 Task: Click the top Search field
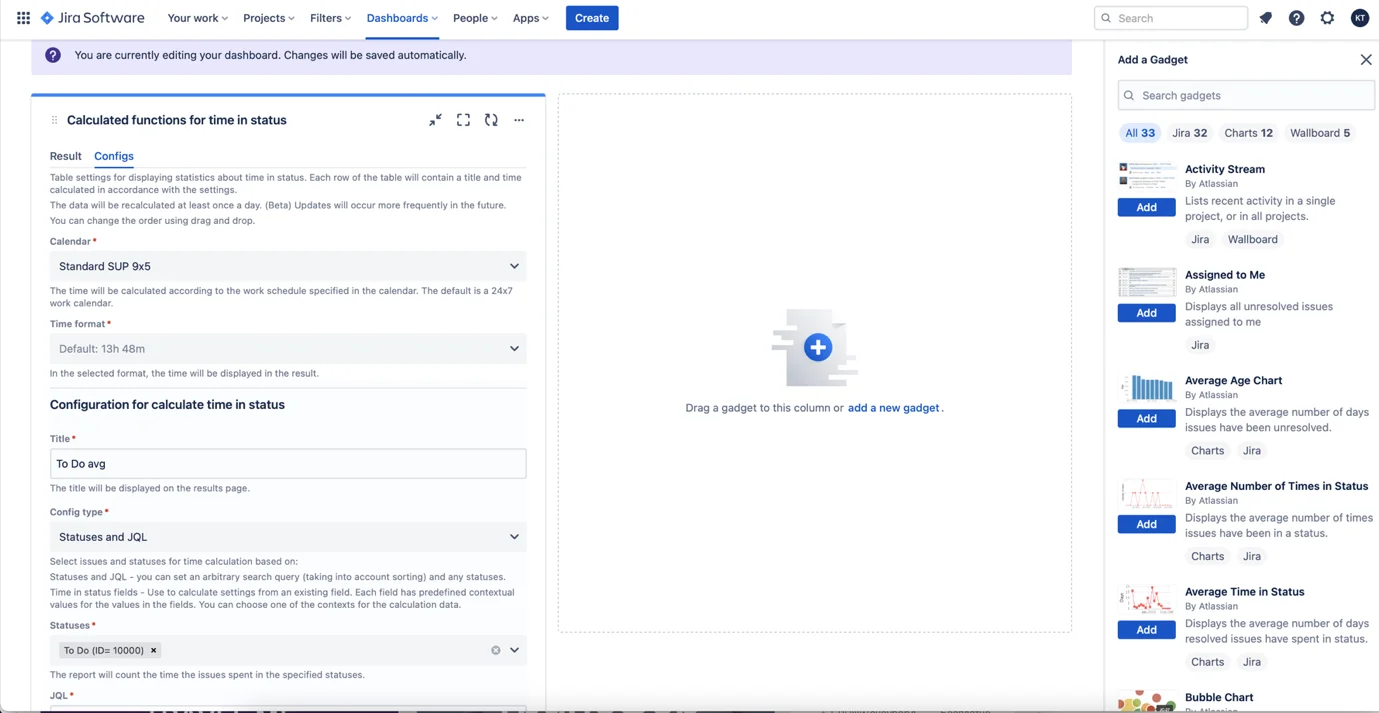[1171, 18]
